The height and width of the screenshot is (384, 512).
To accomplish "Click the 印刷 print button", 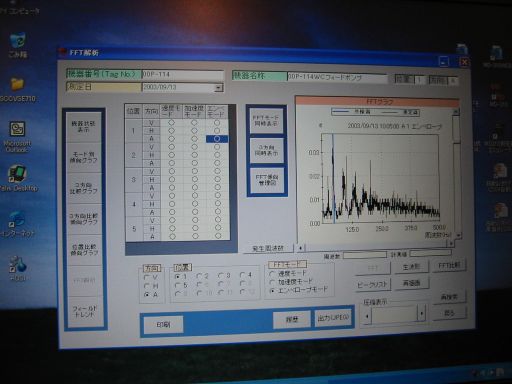I will coord(163,324).
